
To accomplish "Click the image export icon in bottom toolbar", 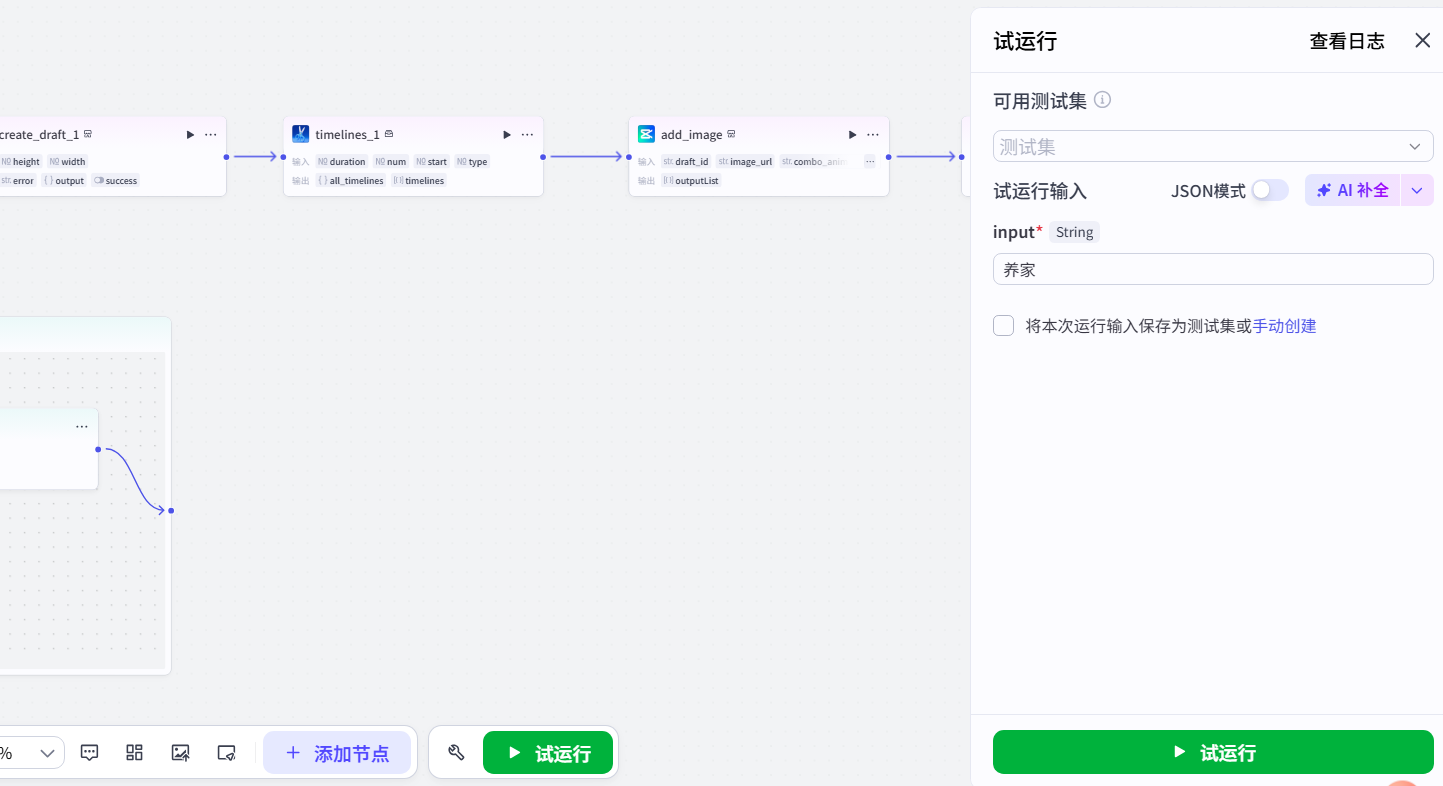I will coord(180,752).
